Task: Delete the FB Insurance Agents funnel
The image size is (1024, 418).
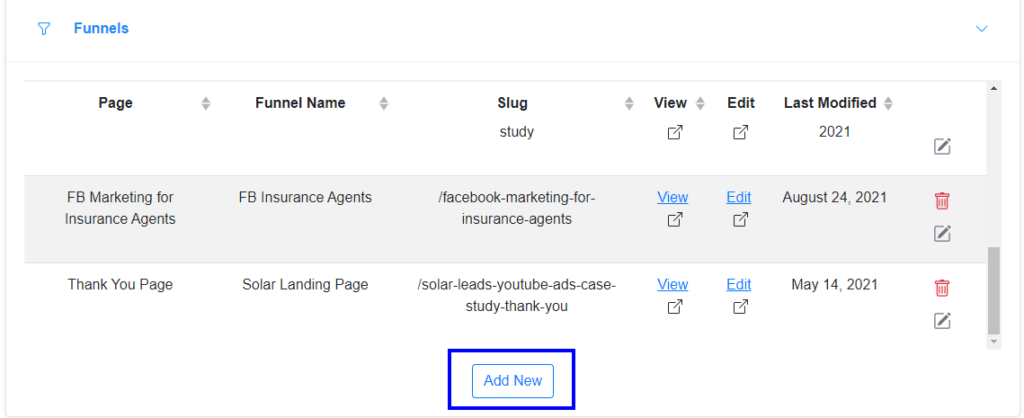Action: tap(942, 201)
